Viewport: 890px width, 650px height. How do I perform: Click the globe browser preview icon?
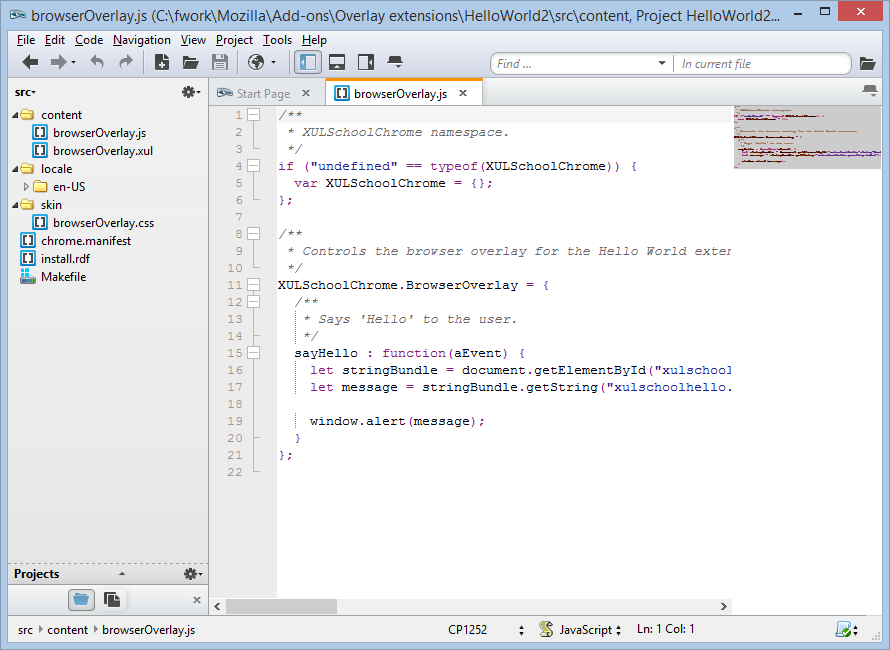256,63
